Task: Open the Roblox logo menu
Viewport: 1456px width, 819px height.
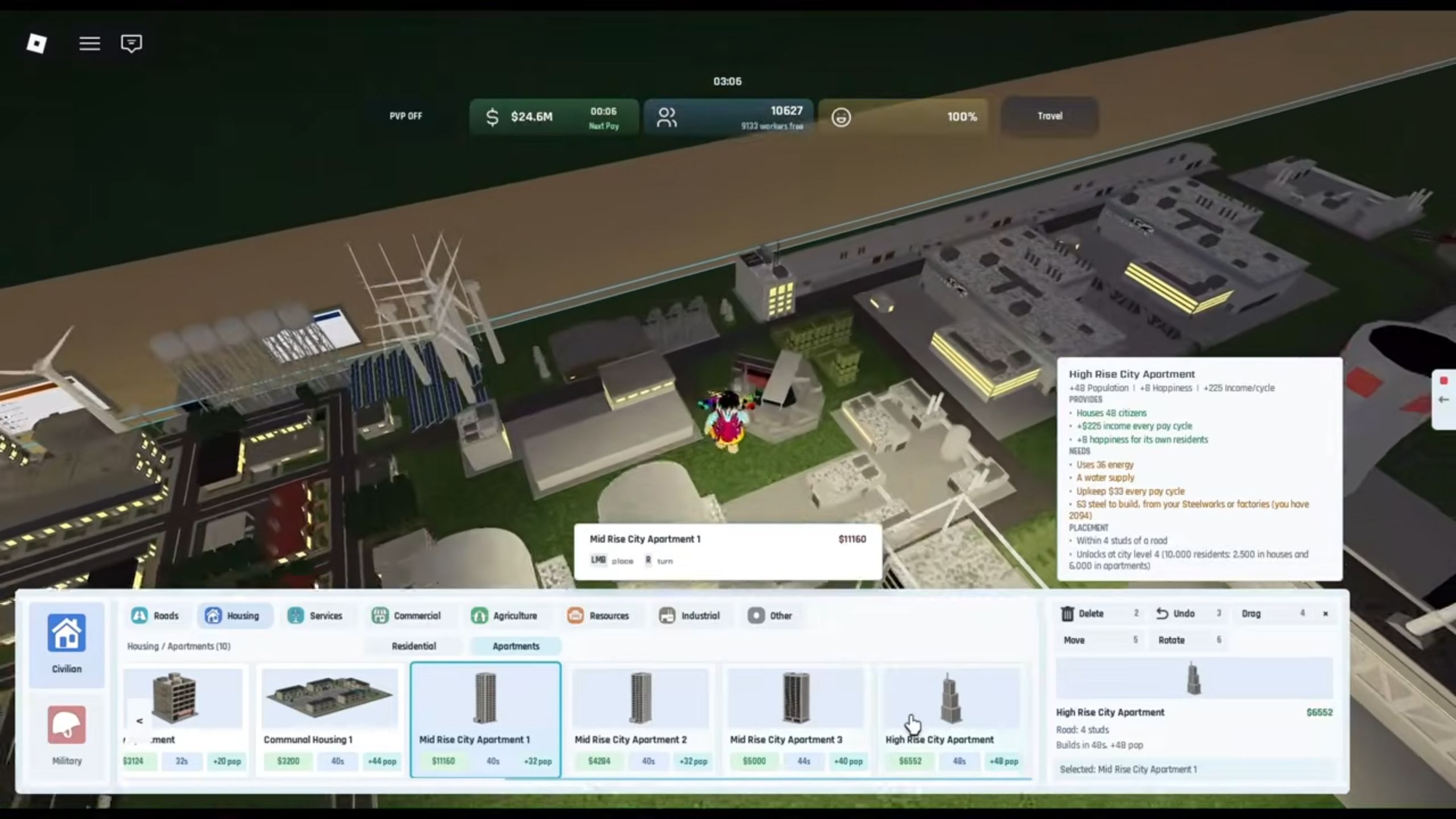Action: [37, 43]
